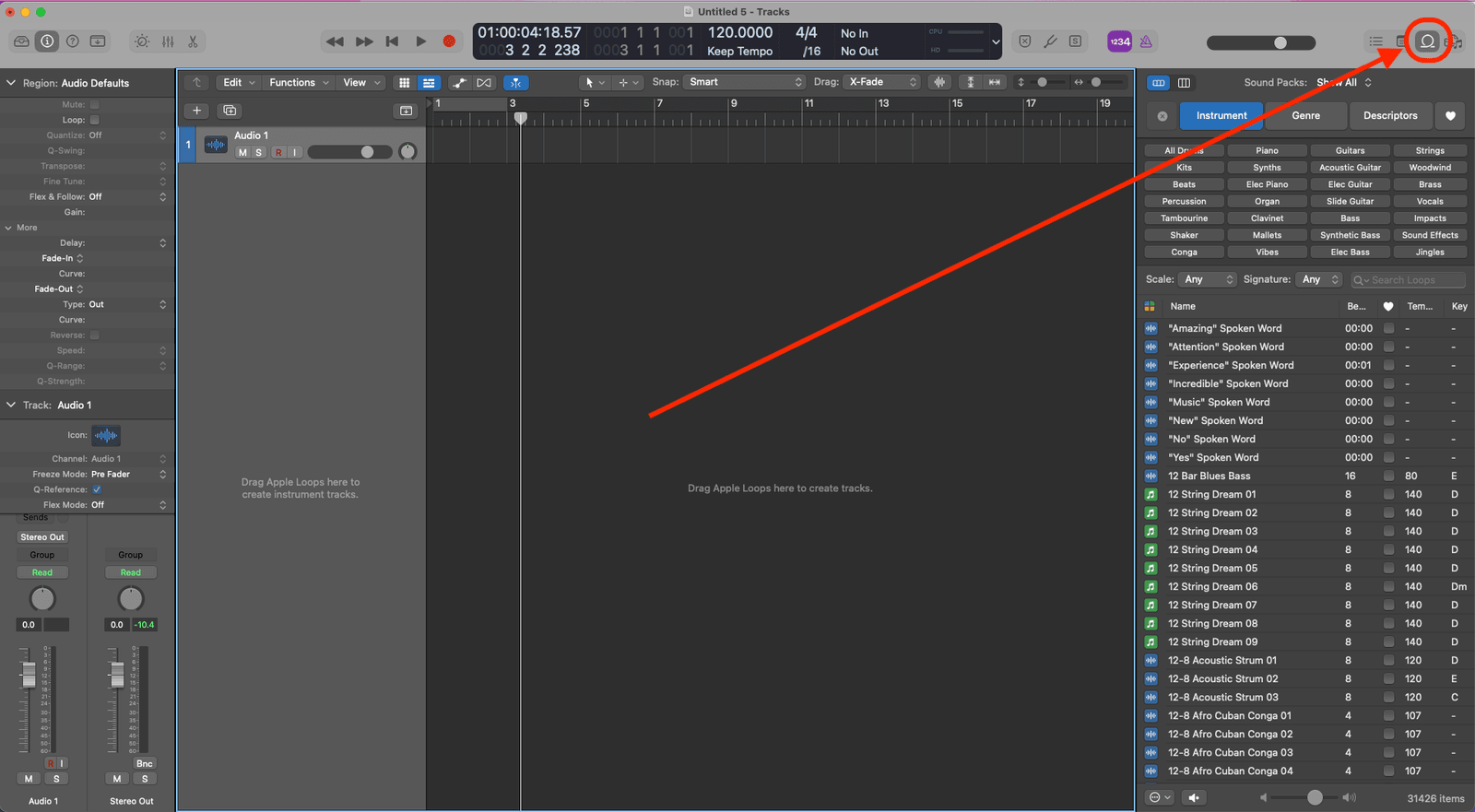Viewport: 1475px width, 812px height.
Task: Show Global Tracks button
Action: (406, 111)
